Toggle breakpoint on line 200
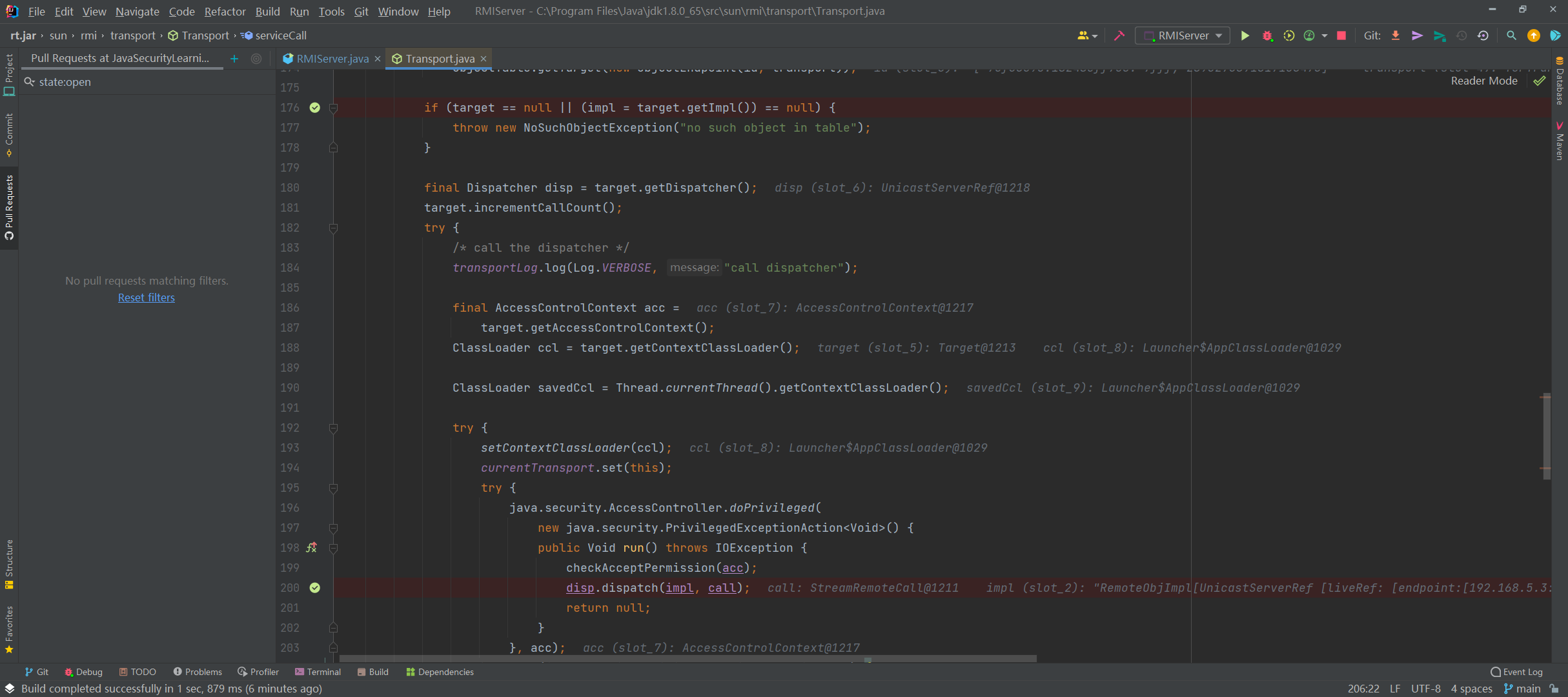The width and height of the screenshot is (1568, 697). click(x=314, y=588)
